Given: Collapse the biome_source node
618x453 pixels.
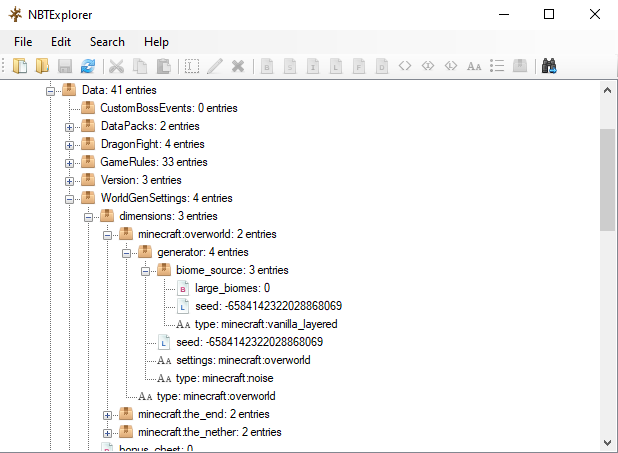Looking at the screenshot, I should (145, 271).
